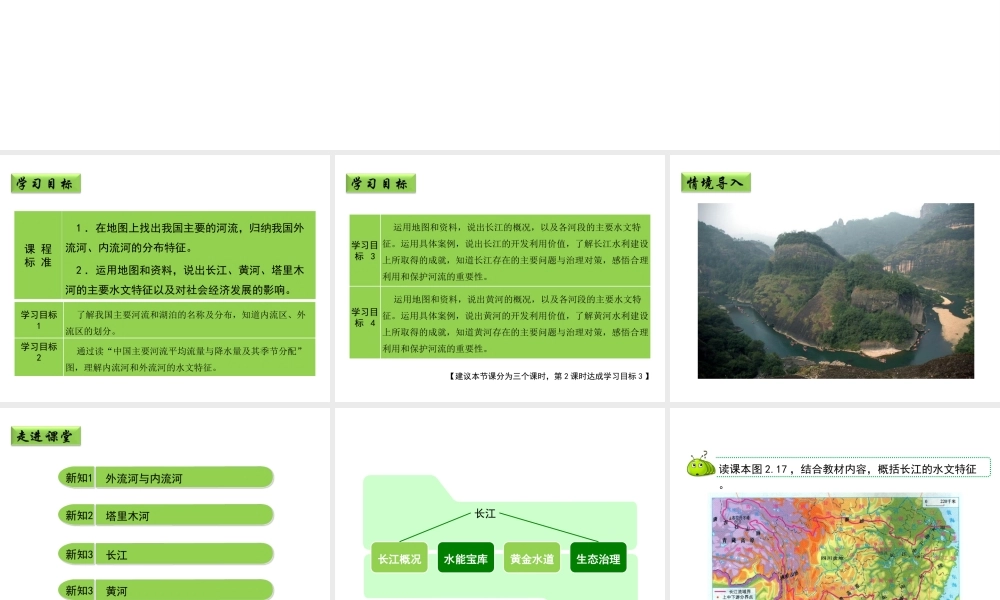
Task: Click the 生态治理 box
Action: tap(598, 559)
